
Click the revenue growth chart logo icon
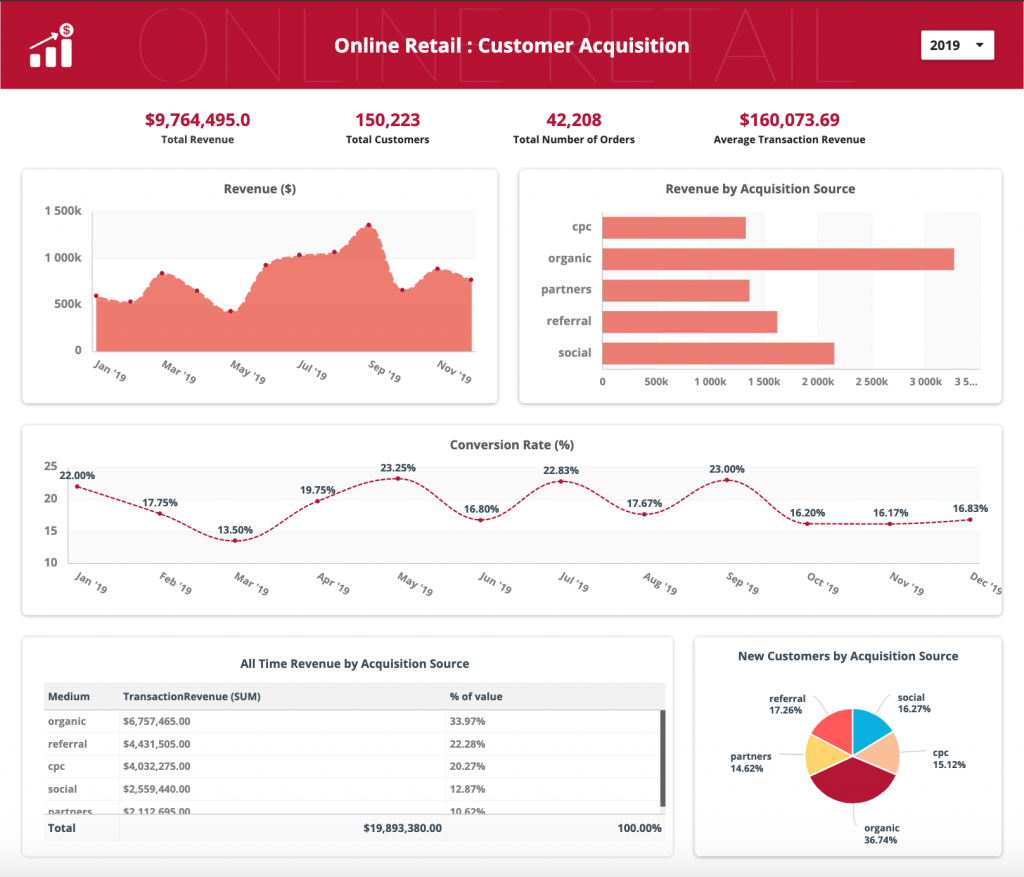coord(52,45)
